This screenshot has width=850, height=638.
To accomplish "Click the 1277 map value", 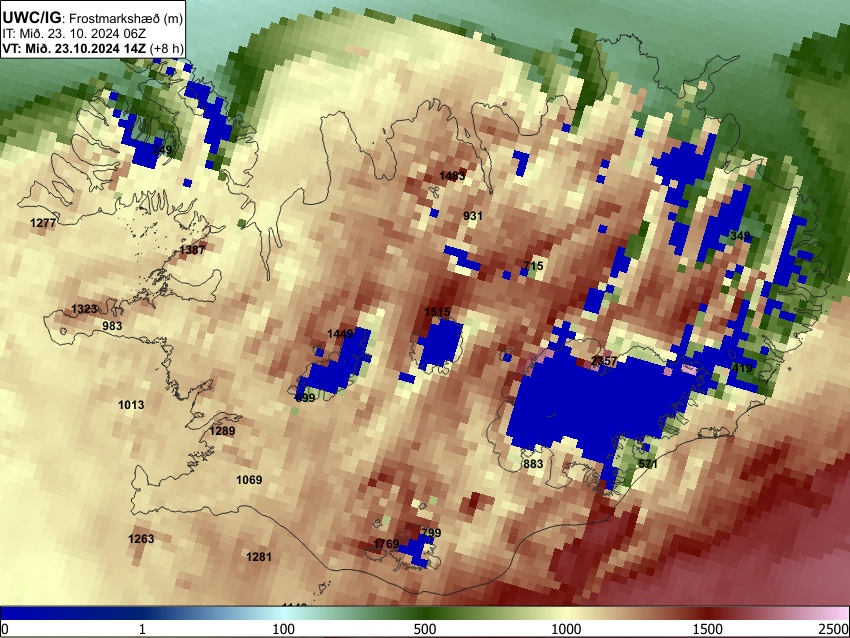I will tap(43, 223).
